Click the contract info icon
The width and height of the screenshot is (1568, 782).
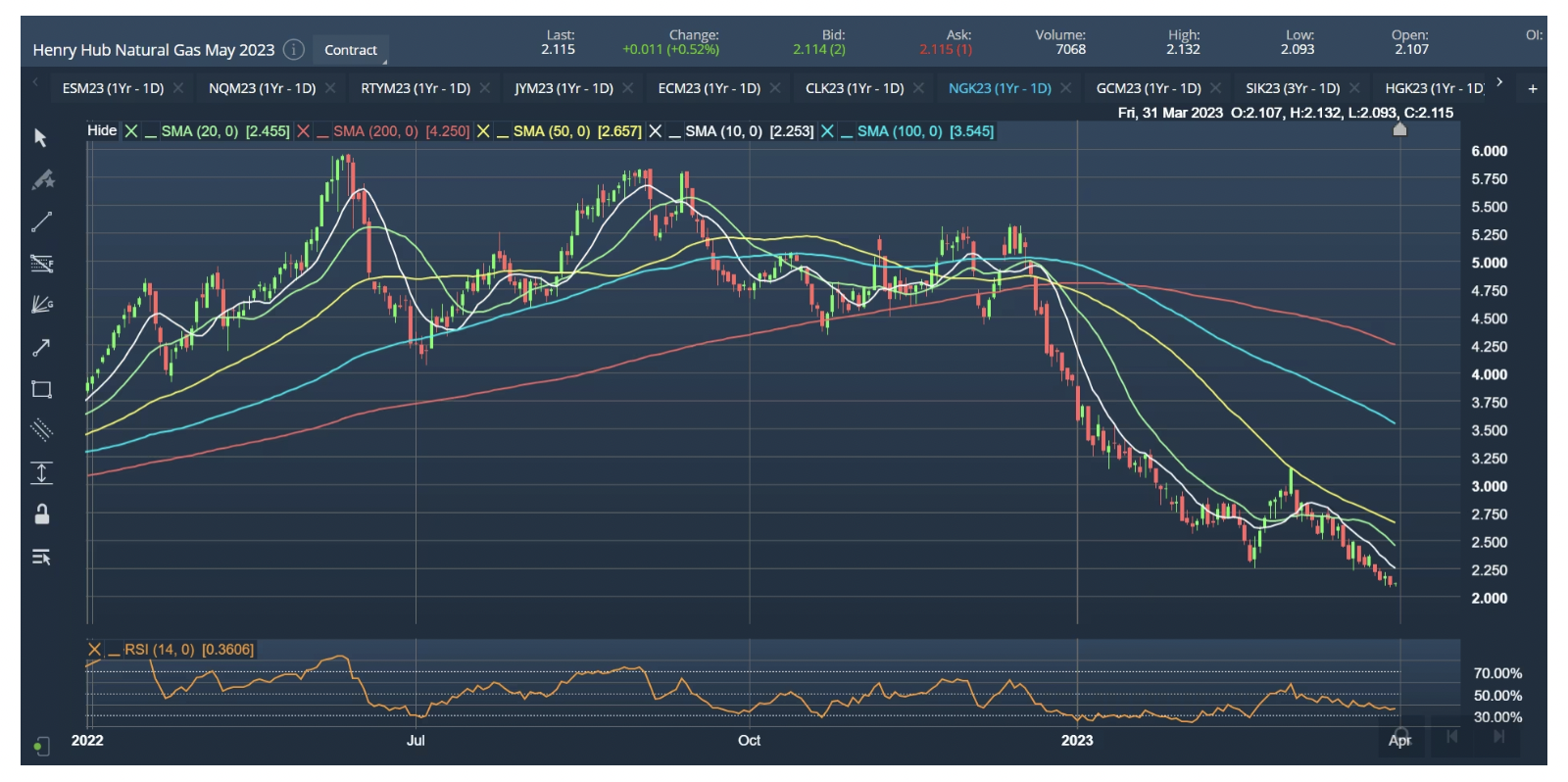[293, 49]
